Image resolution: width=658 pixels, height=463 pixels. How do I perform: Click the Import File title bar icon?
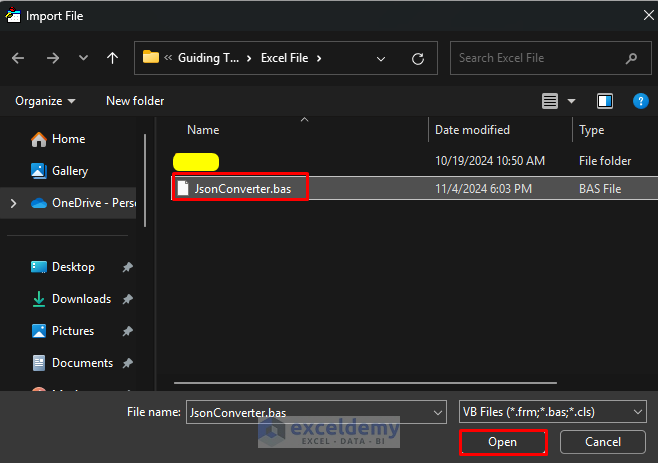click(x=13, y=15)
